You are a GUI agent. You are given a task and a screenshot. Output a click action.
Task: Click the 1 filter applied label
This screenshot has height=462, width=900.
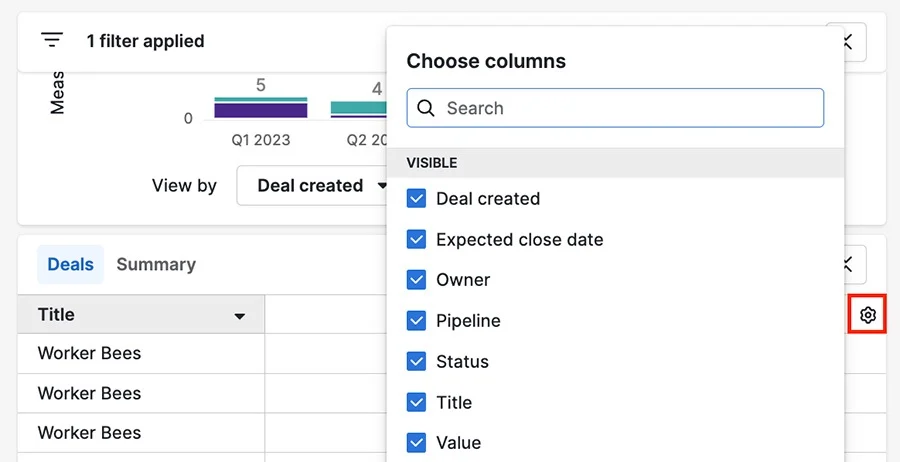(145, 41)
